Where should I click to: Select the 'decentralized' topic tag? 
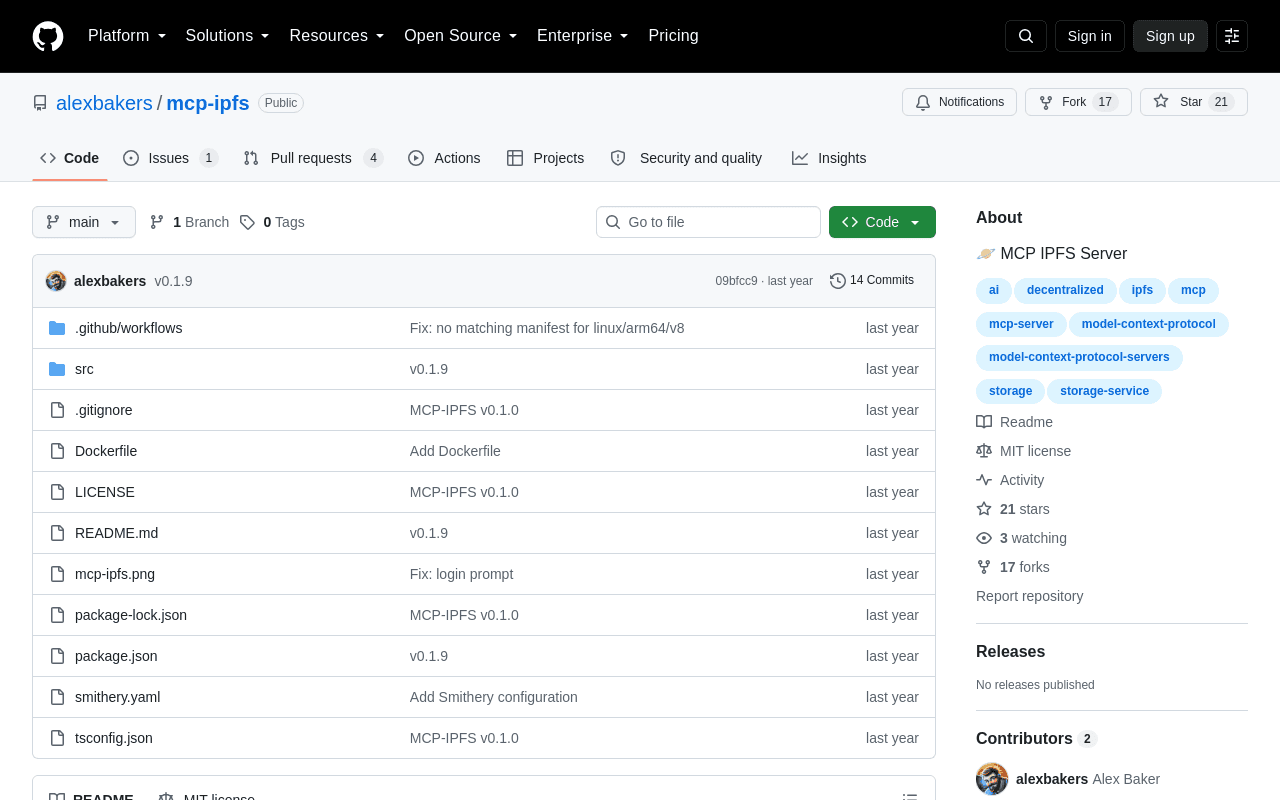[x=1065, y=291]
